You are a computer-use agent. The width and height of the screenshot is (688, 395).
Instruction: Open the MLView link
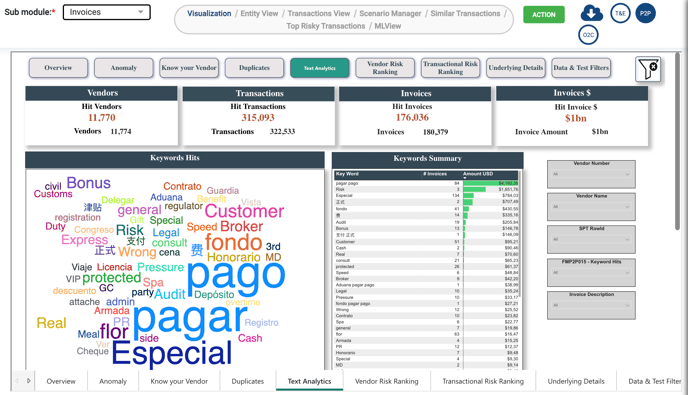[387, 26]
